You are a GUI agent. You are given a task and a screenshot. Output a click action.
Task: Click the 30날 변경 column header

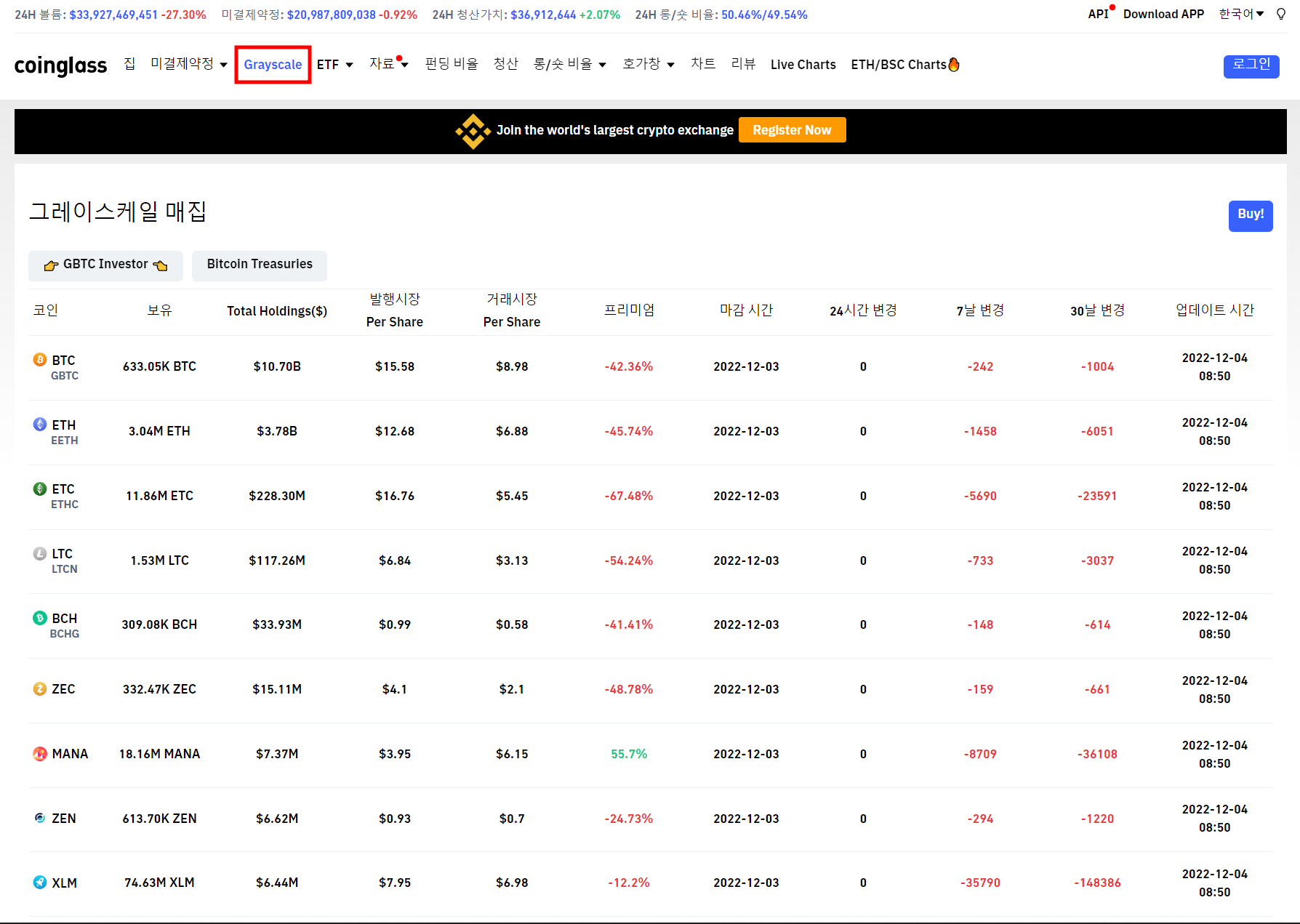pyautogui.click(x=1097, y=310)
